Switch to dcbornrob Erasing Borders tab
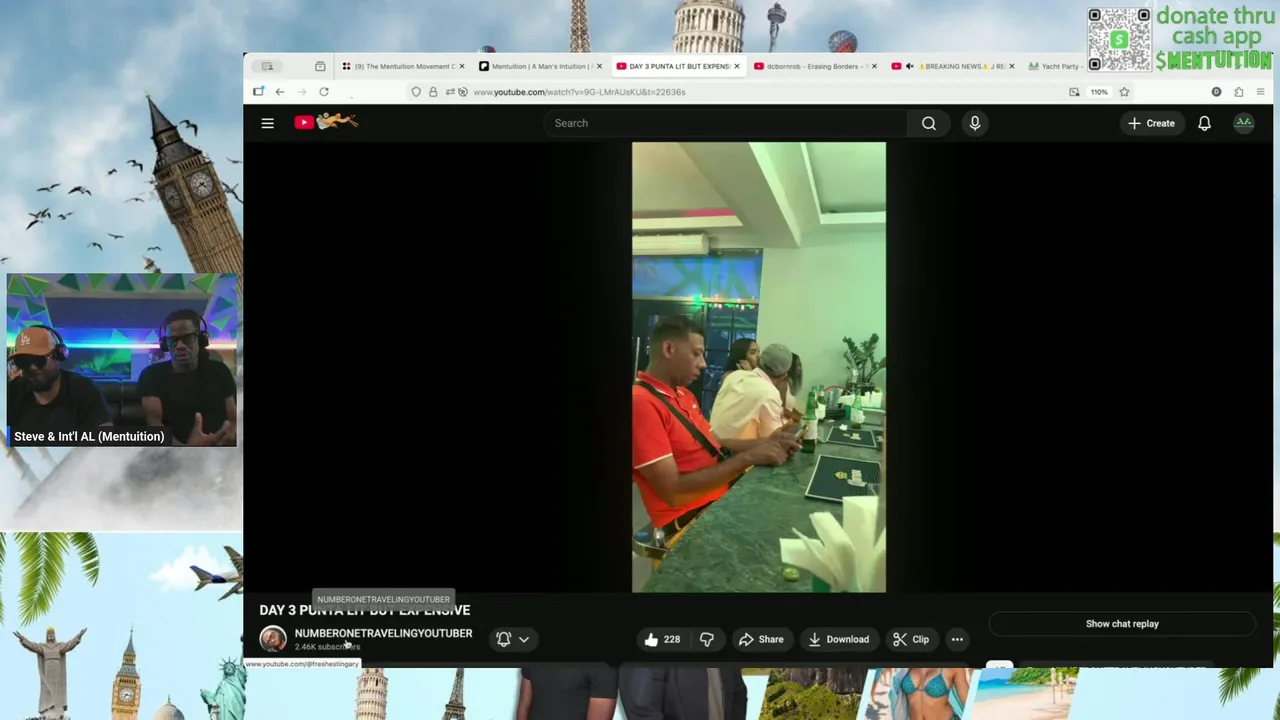This screenshot has height=720, width=1280. click(x=814, y=66)
